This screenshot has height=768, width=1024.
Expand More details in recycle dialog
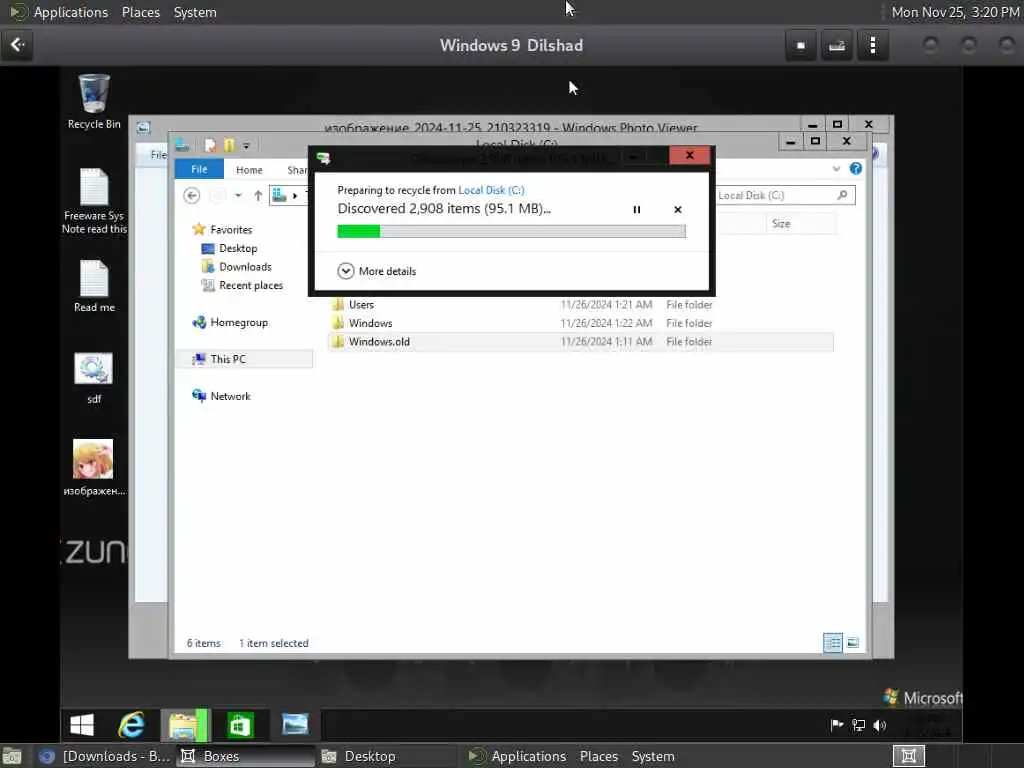click(377, 271)
